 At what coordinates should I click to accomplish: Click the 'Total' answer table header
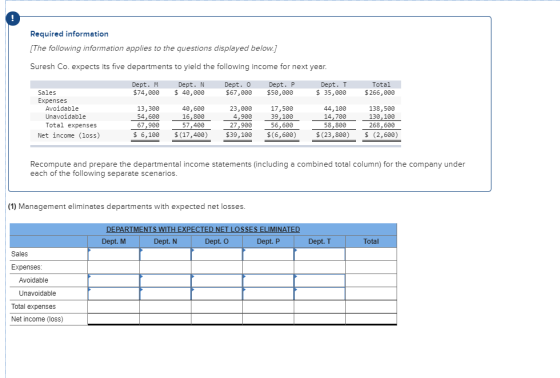coord(371,242)
